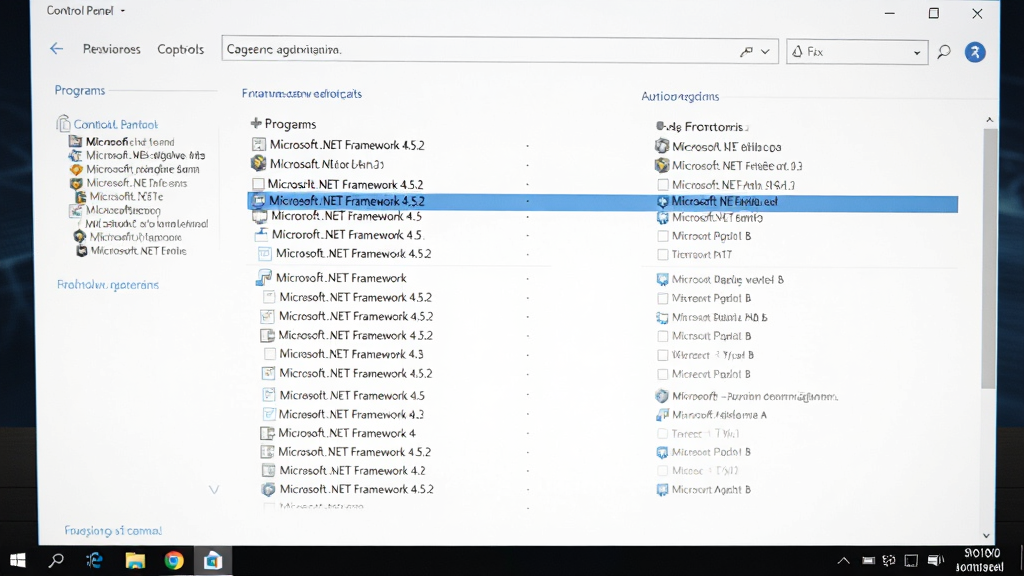1024x576 pixels.
Task: Click the shield icon beside 'Microsoft.Nféor blands'
Action: coord(259,163)
